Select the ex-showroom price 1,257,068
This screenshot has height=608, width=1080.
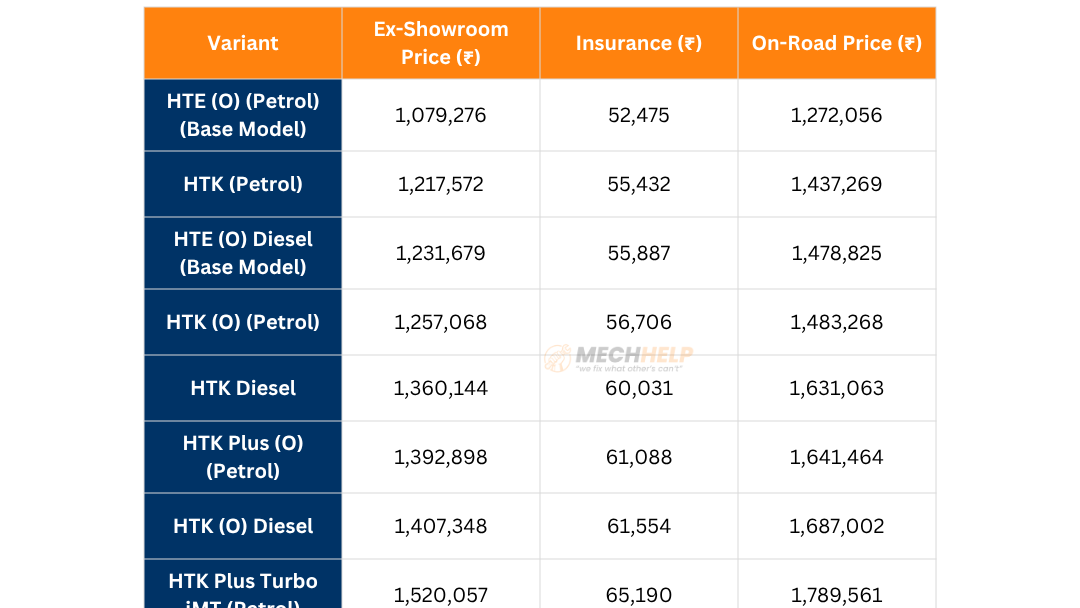pos(441,322)
